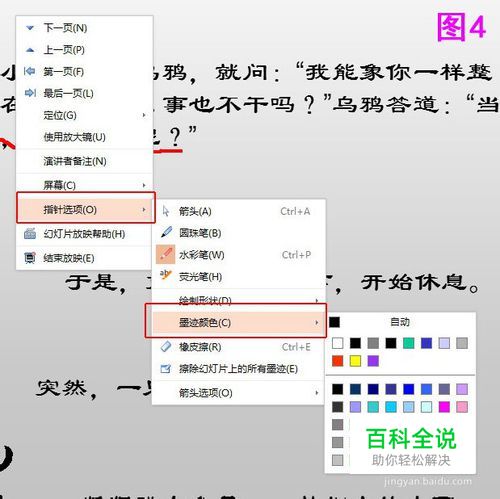Viewport: 500px width, 499px height.
Task: Pick the red ink color swatch
Action: click(x=338, y=361)
